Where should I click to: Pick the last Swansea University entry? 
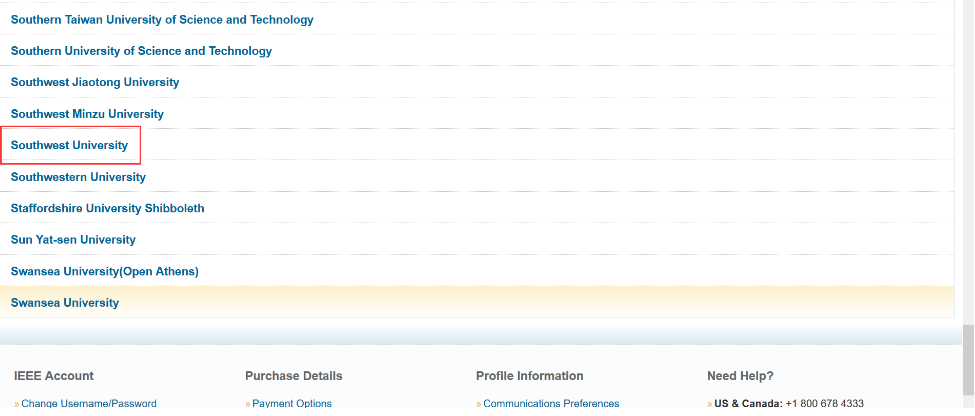pos(65,303)
